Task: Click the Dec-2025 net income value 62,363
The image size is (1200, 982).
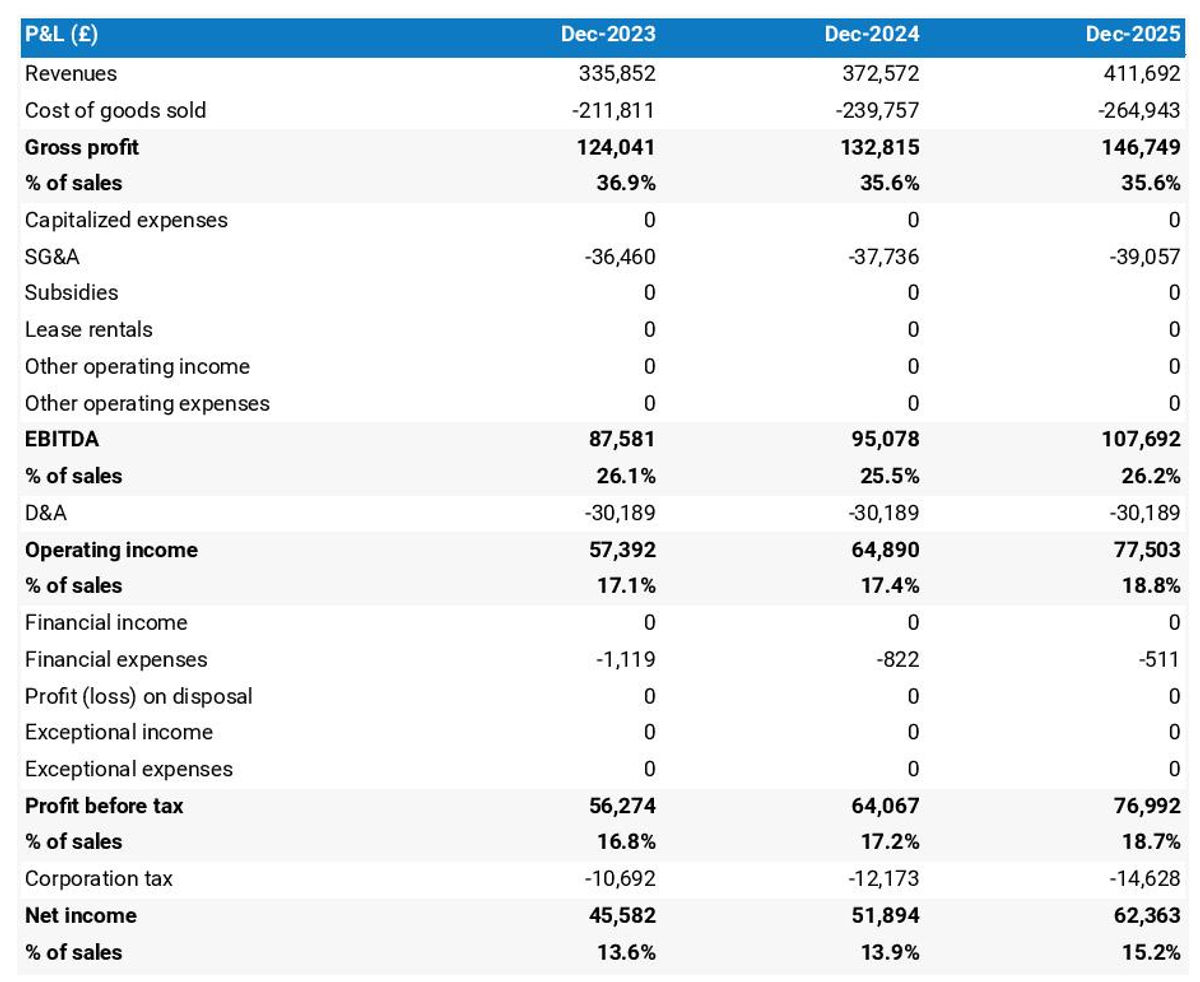Action: (x=1144, y=916)
